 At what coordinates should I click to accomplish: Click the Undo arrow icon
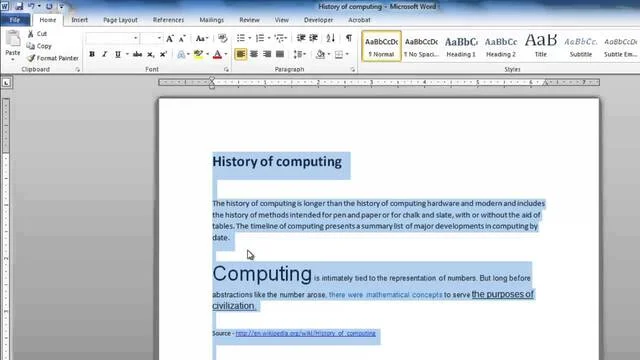(31, 6)
